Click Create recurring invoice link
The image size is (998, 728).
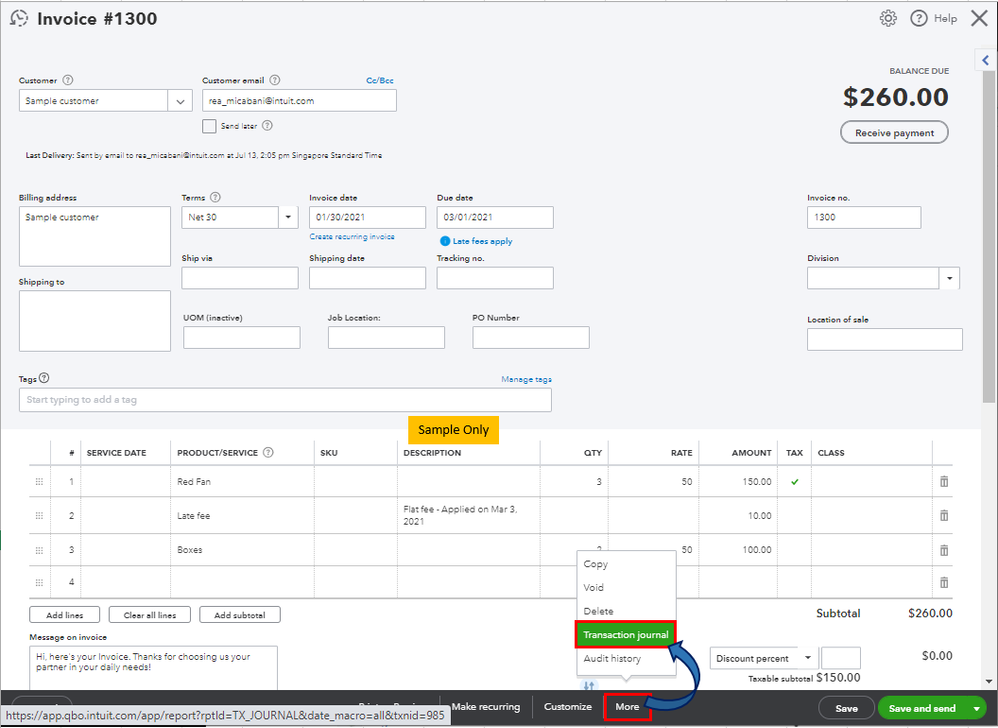pyautogui.click(x=352, y=237)
